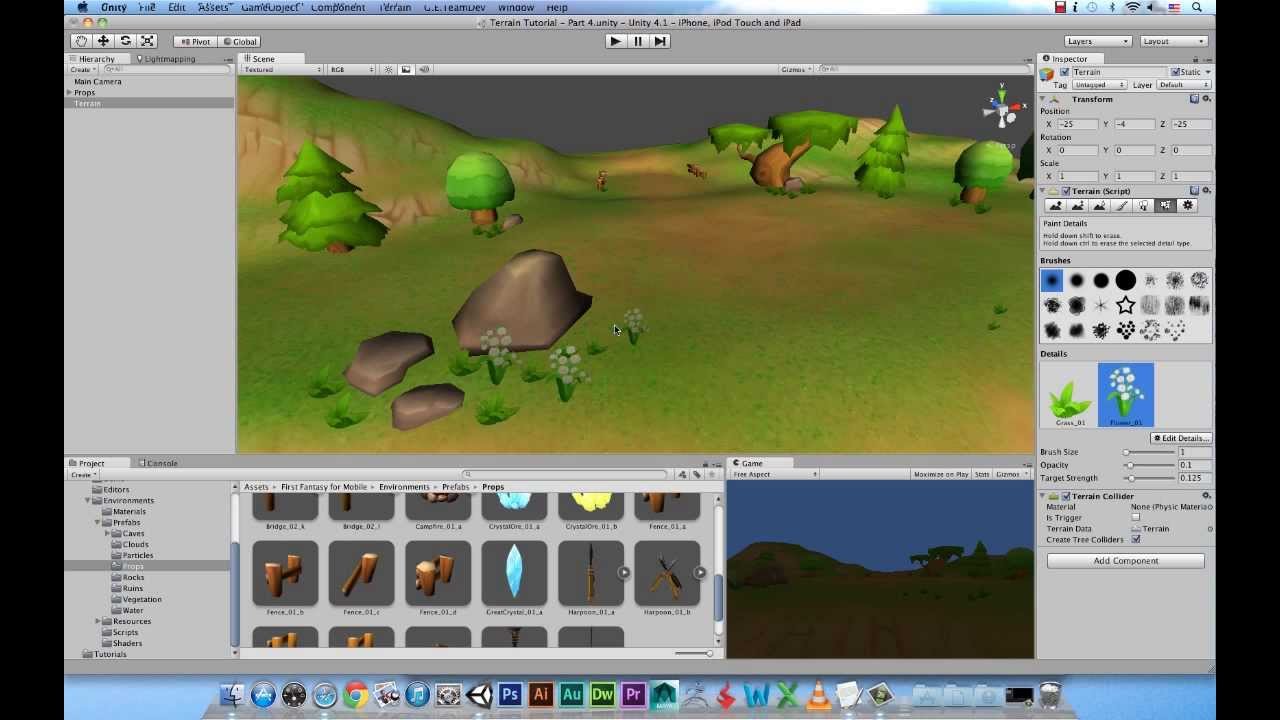Click the Stats button in Game view

point(982,474)
